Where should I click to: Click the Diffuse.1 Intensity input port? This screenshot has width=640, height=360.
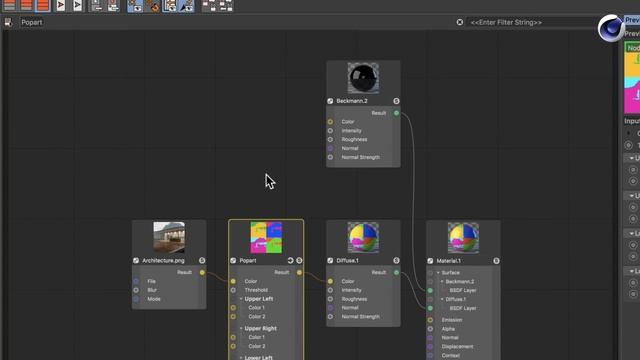pyautogui.click(x=330, y=290)
